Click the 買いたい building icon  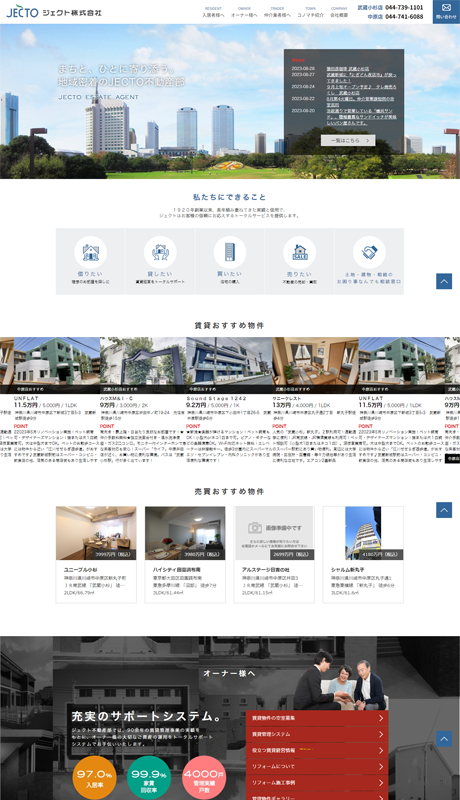(x=229, y=252)
